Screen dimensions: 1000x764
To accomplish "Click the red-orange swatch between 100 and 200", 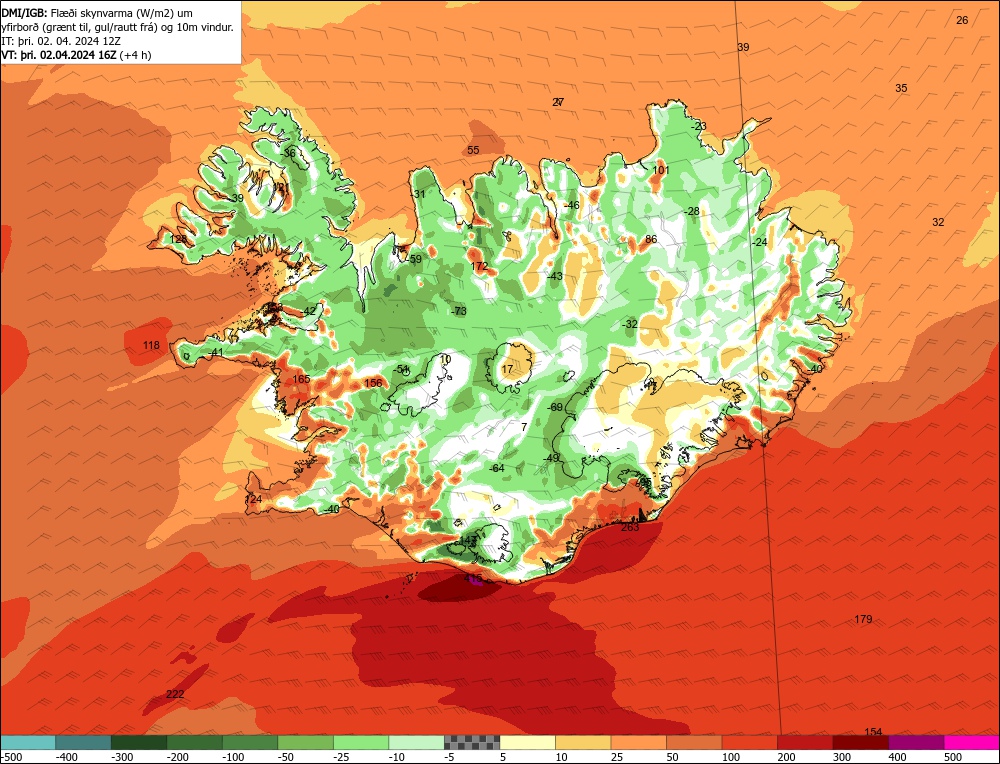I will coord(749,742).
